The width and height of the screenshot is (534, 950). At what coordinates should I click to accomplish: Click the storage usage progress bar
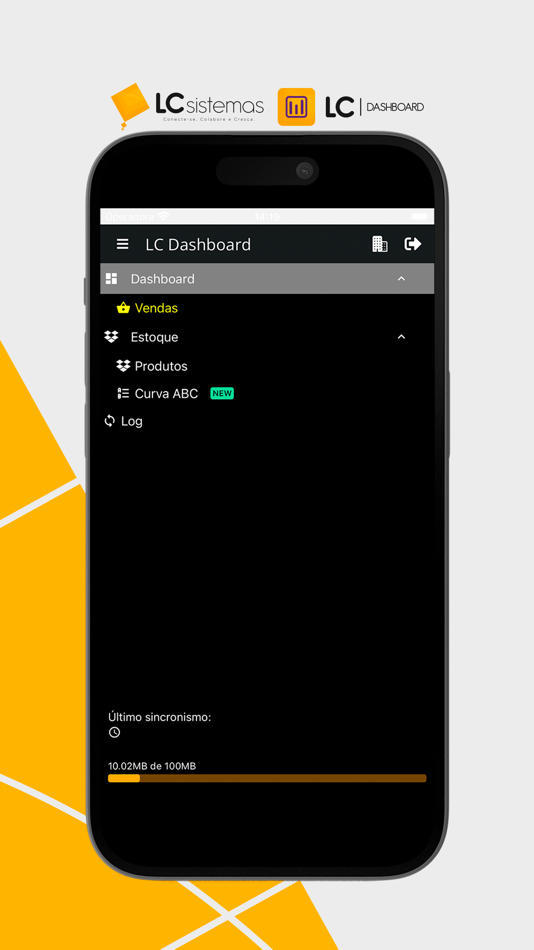[x=267, y=778]
